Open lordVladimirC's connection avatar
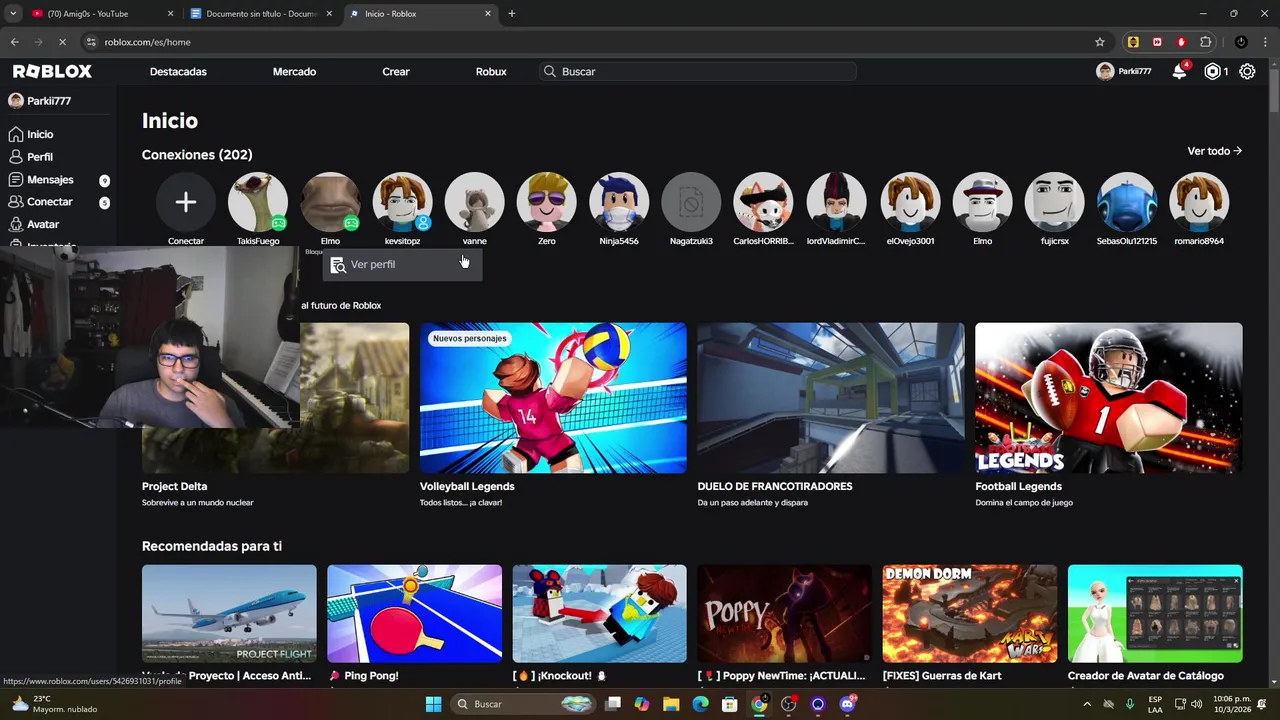1280x720 pixels. tap(836, 202)
